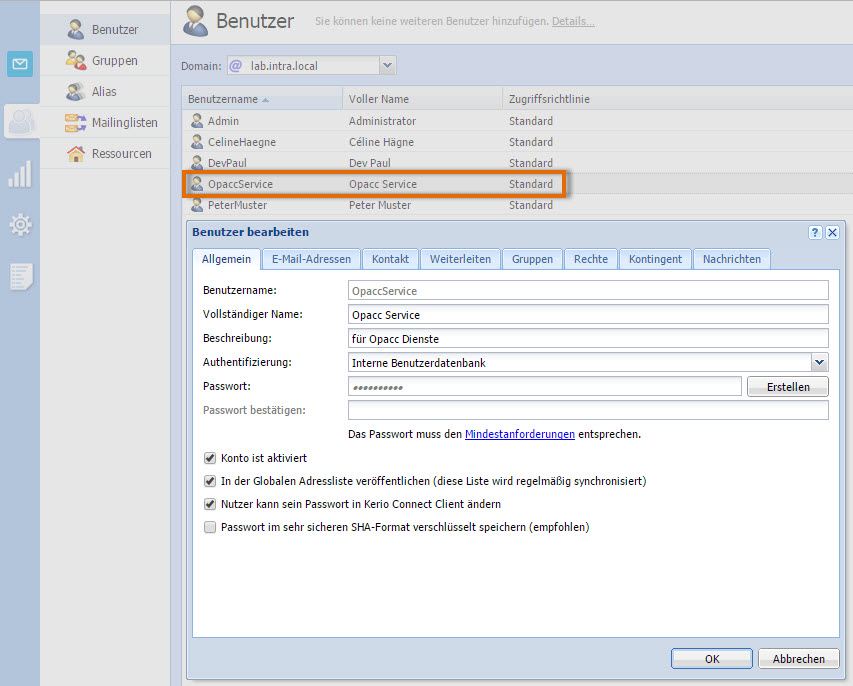Select the Authentifizierung 'Interne Benutzerdatenbank' combo box
This screenshot has height=686, width=853.
coord(588,362)
